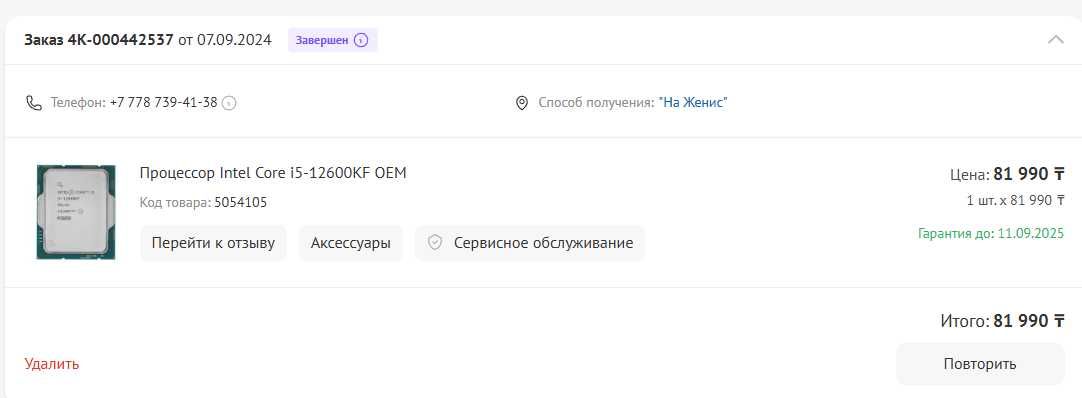The width and height of the screenshot is (1082, 398).
Task: Open the Intel Core i5-12600KF processor thumbnail
Action: [x=76, y=212]
